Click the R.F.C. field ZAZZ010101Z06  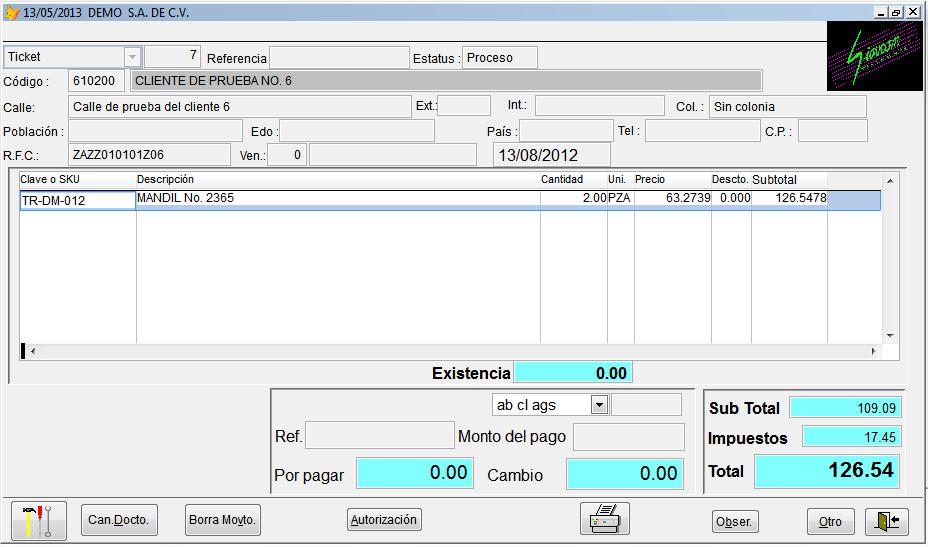pyautogui.click(x=149, y=155)
